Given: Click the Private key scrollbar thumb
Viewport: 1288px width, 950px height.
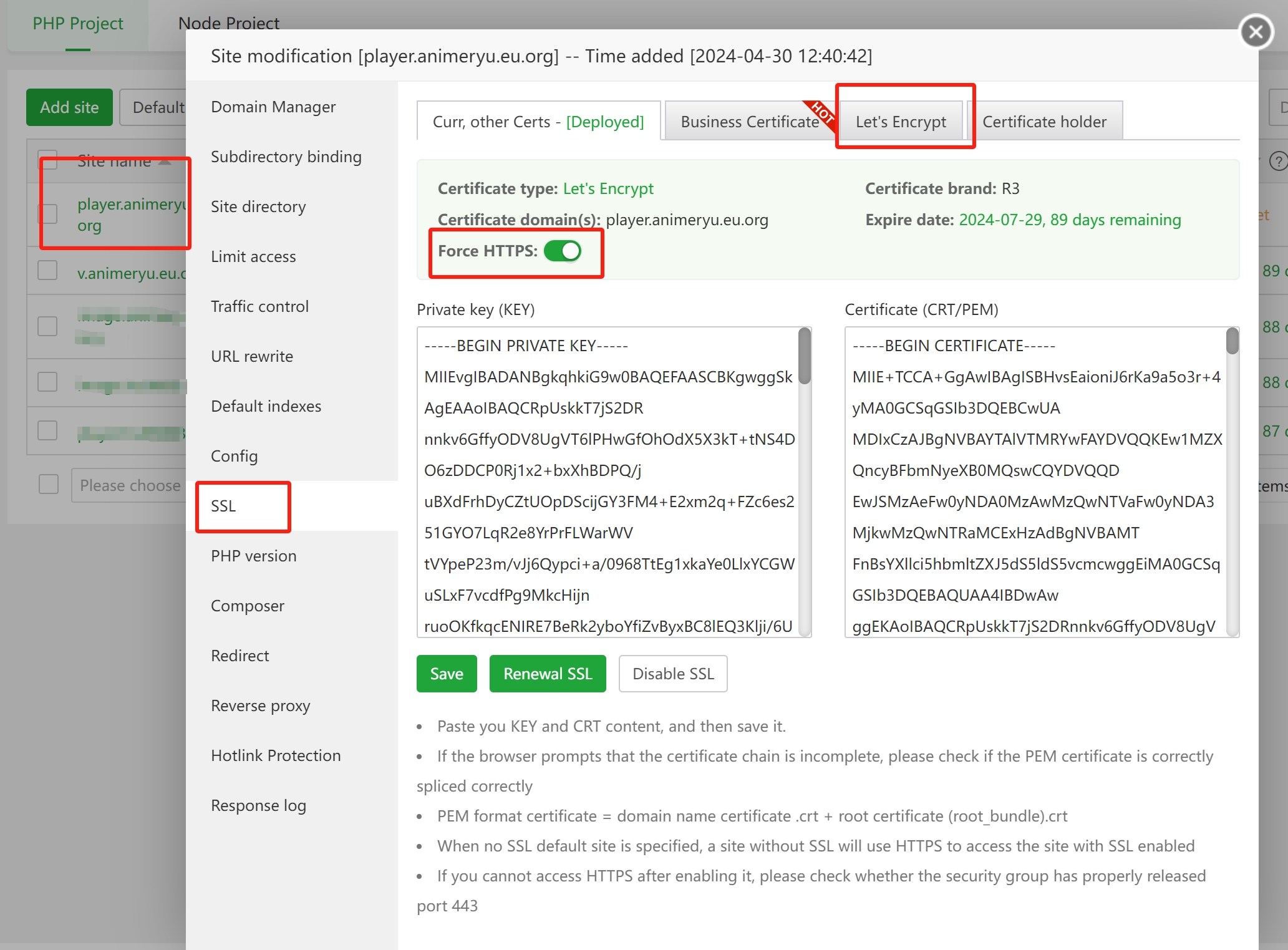Looking at the screenshot, I should 805,357.
